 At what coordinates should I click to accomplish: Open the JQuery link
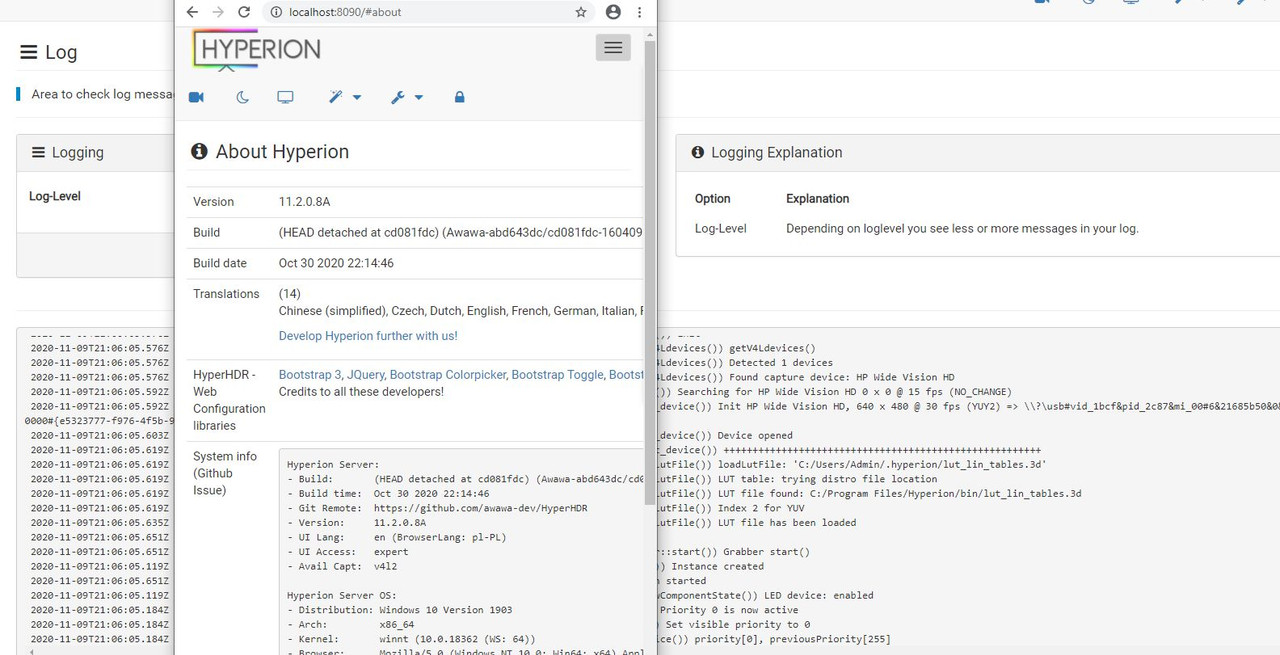pyautogui.click(x=365, y=375)
